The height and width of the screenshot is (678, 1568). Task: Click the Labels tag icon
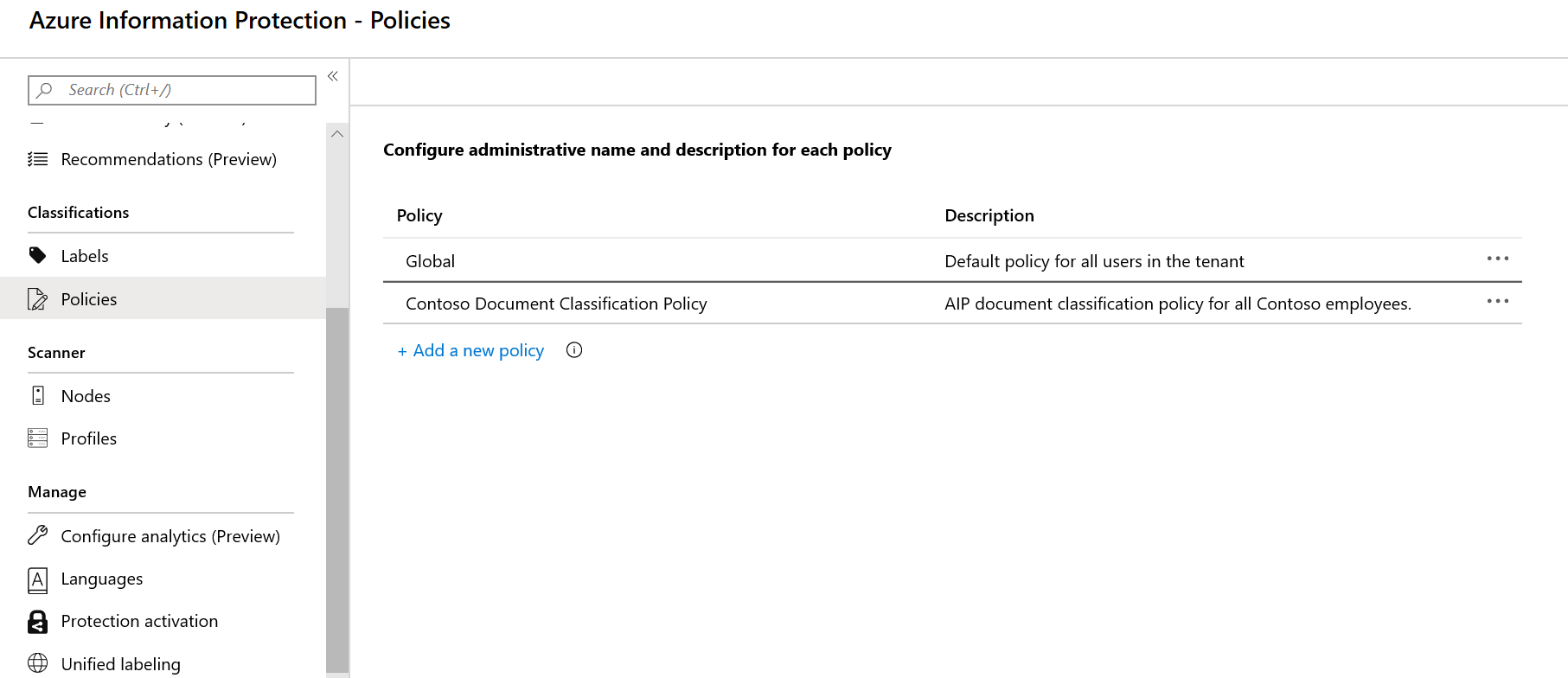pos(37,255)
